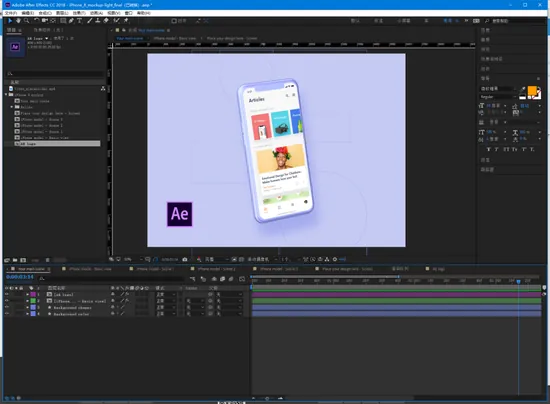Select the Brush tool
Viewport: 550px width, 404px height.
coord(89,21)
